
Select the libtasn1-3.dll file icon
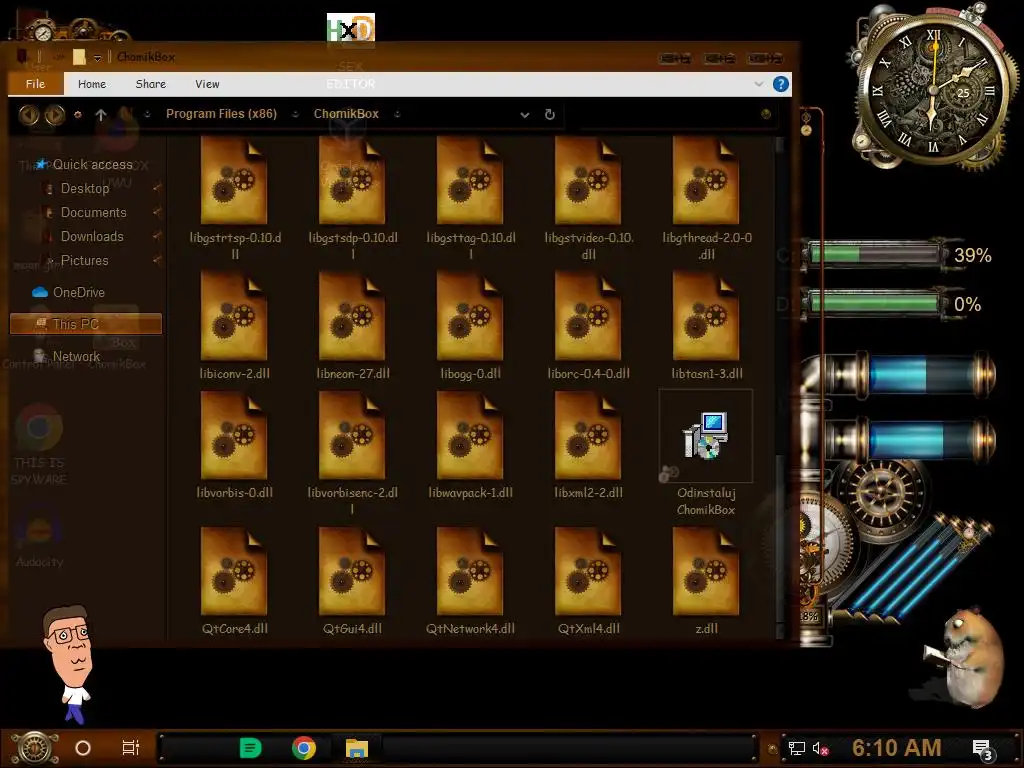(706, 316)
